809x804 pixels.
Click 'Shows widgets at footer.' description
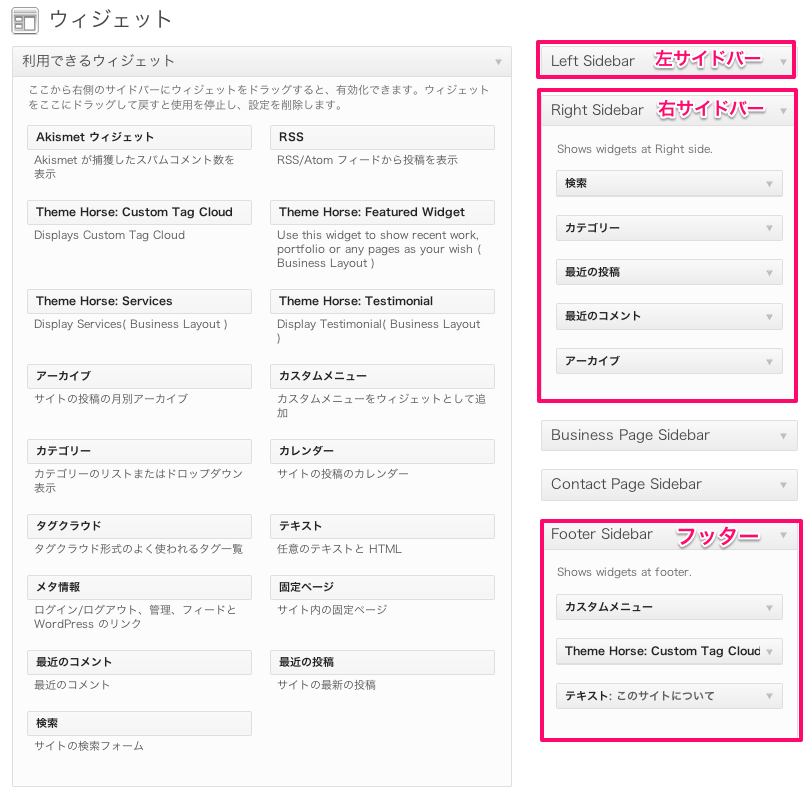[624, 572]
